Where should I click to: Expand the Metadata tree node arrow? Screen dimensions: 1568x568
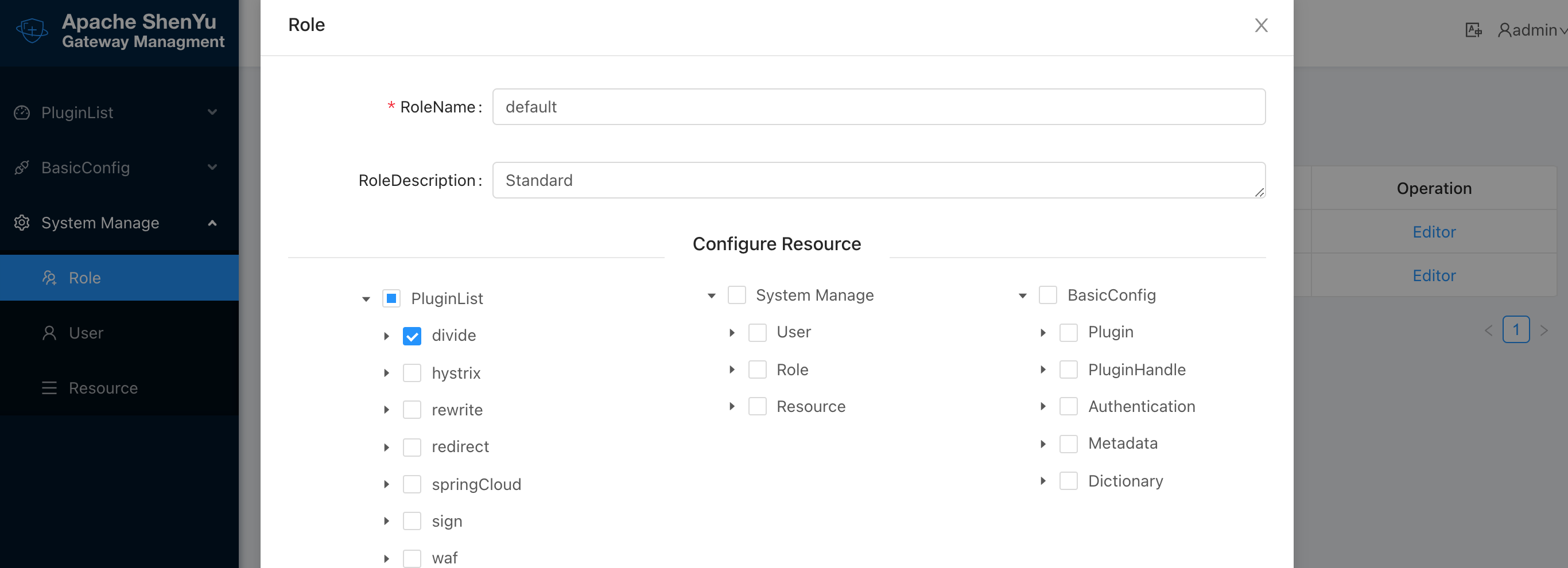coord(1043,444)
